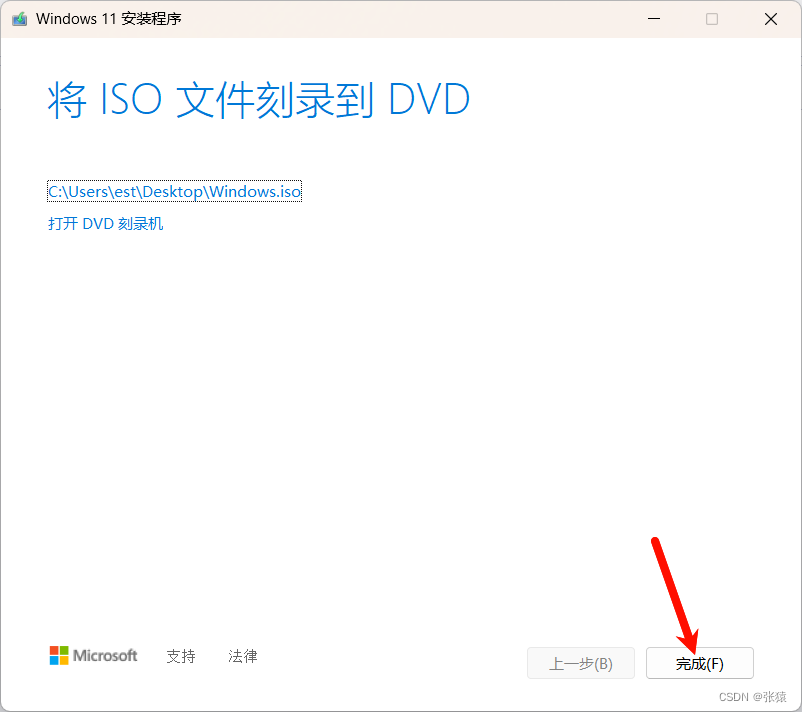802x712 pixels.
Task: Click the 完成(F) finish button
Action: tap(699, 663)
